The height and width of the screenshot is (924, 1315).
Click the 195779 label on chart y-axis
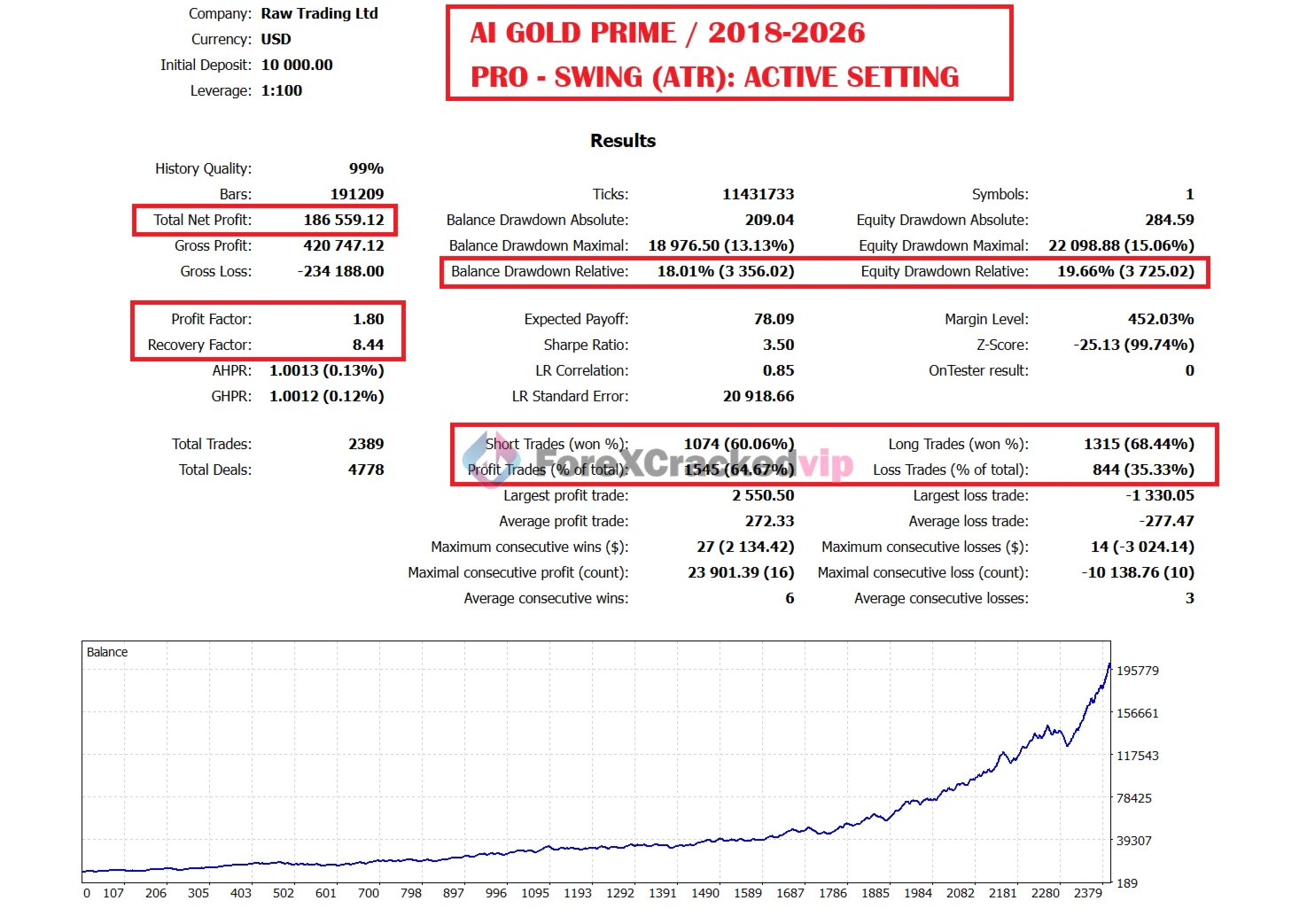(x=1137, y=671)
